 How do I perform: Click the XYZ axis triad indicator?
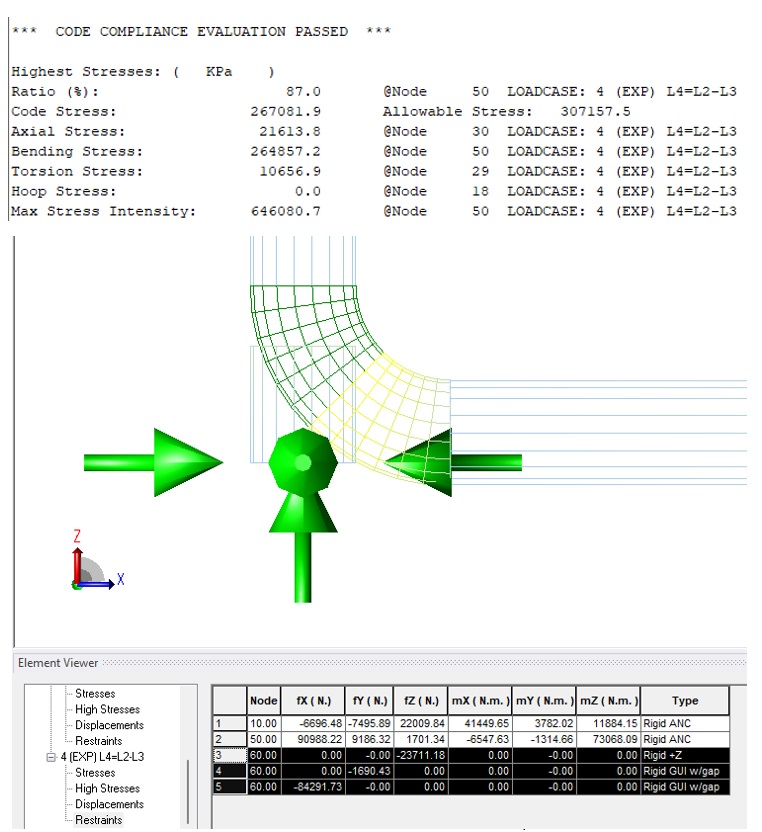click(90, 570)
